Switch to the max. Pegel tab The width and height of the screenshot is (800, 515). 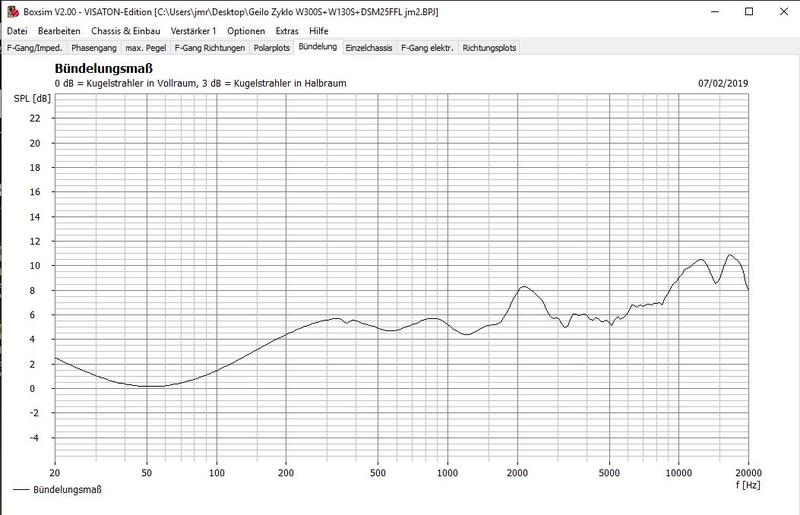click(146, 47)
